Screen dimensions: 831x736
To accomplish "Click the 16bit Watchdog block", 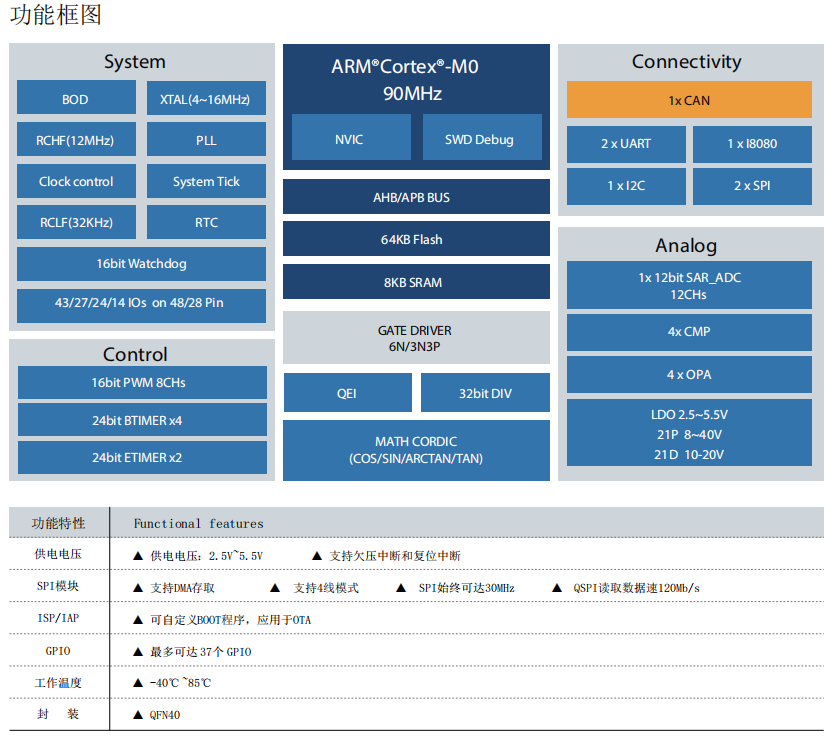I will pyautogui.click(x=142, y=264).
